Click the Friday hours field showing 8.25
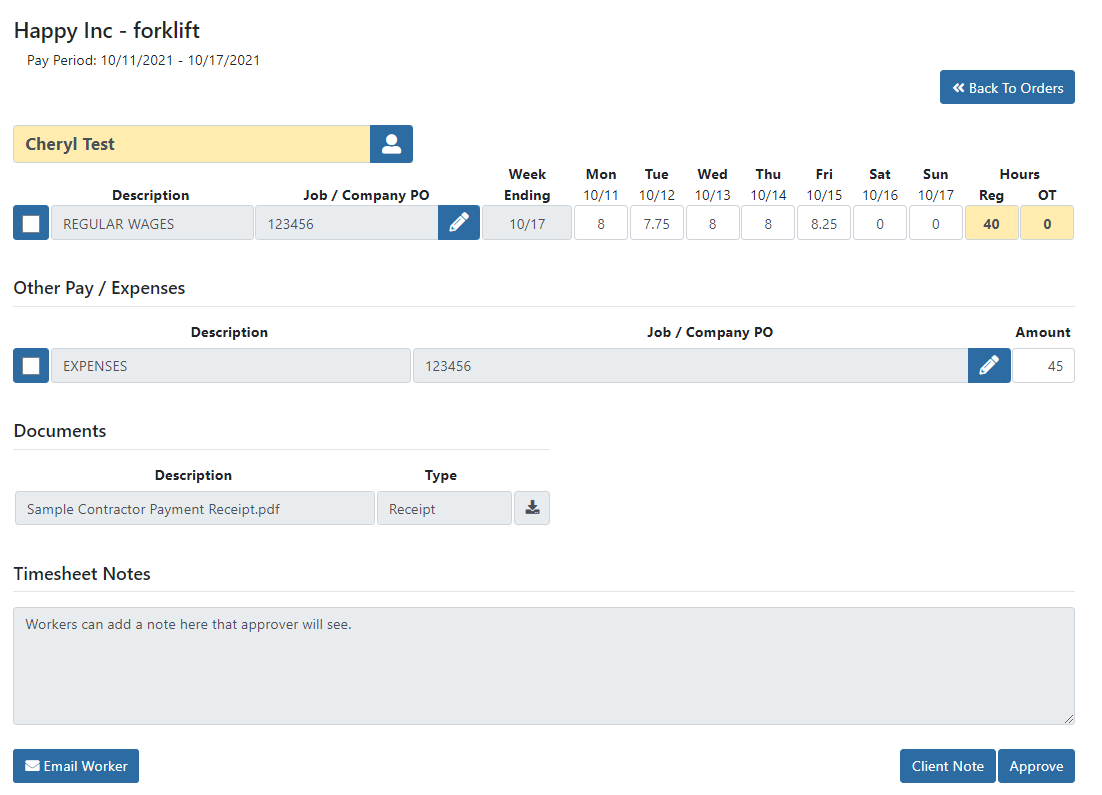 (x=824, y=223)
